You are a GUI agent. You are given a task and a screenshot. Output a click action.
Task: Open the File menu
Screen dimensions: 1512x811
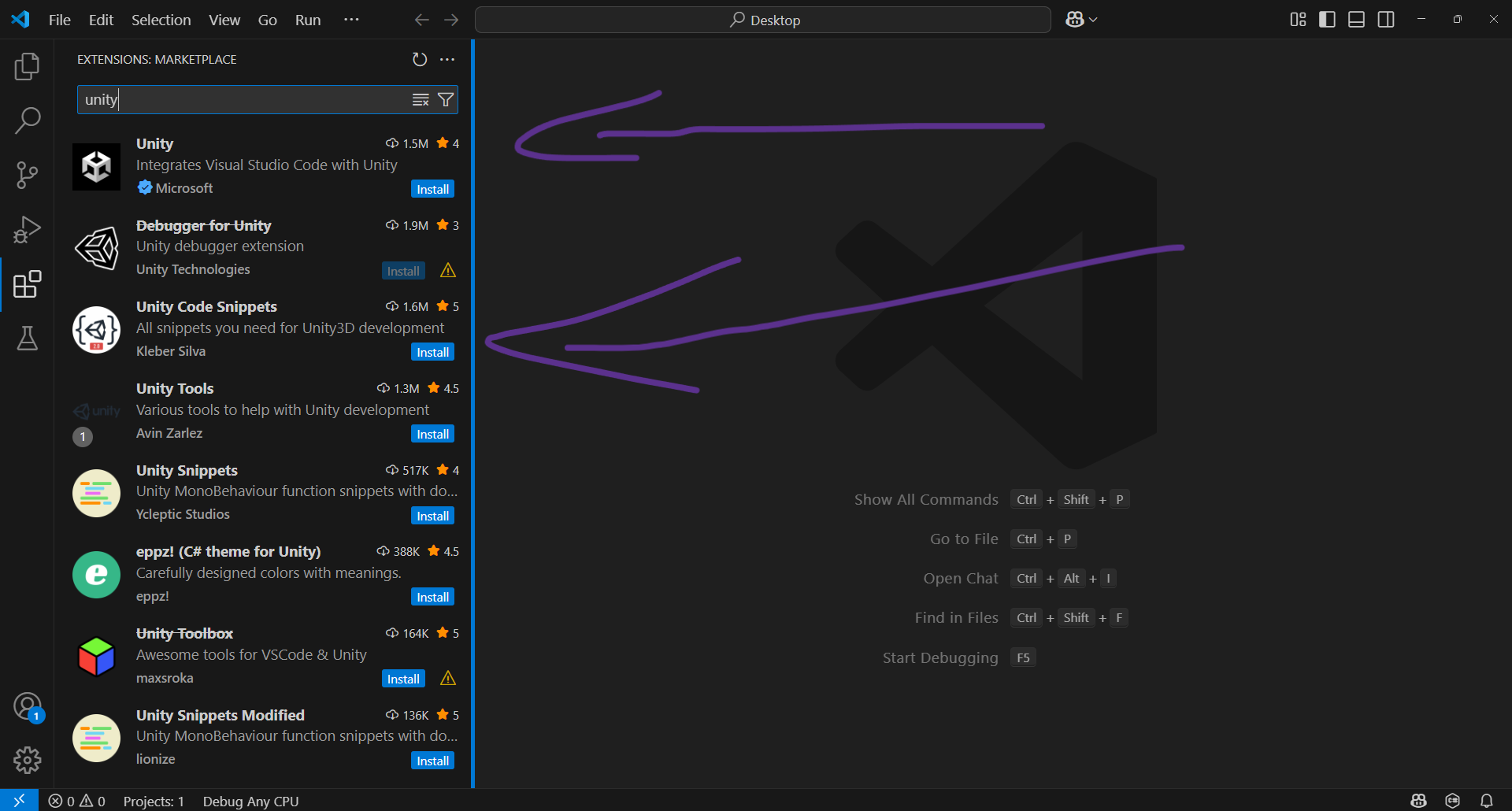pos(59,20)
